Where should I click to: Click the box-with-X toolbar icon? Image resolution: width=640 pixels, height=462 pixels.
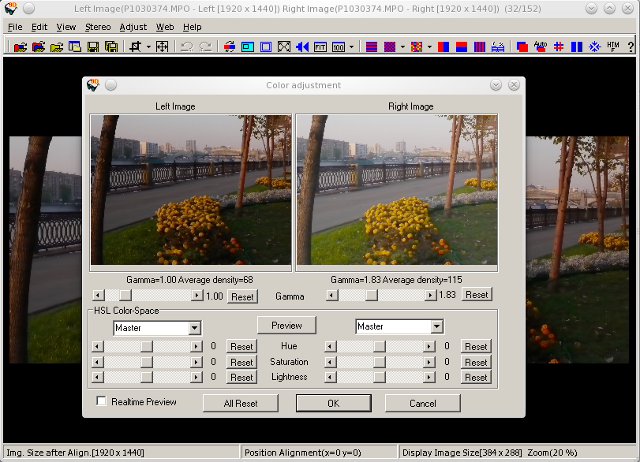(284, 47)
